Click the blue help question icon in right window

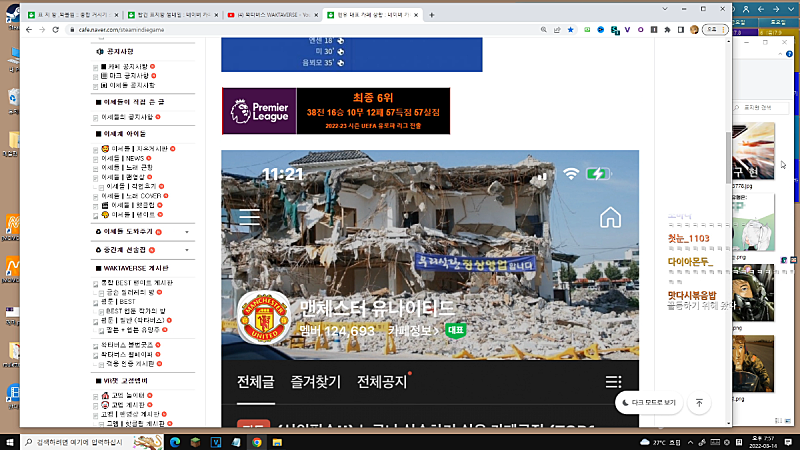coord(789,54)
